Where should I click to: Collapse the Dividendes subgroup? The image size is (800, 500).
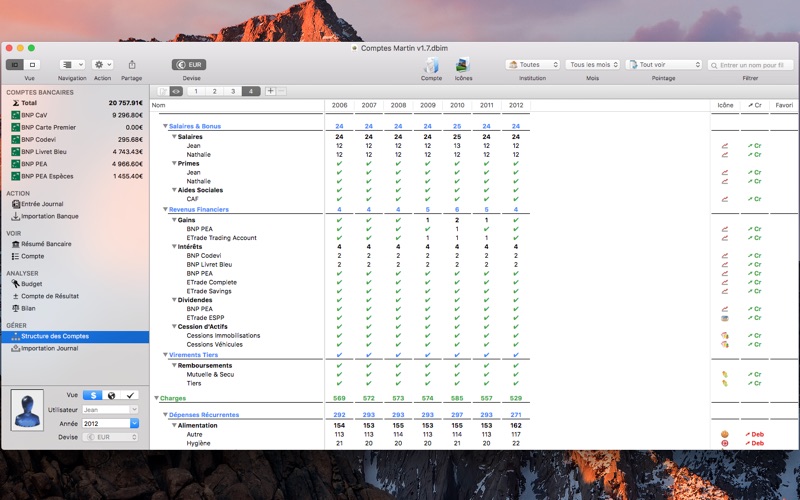click(174, 300)
